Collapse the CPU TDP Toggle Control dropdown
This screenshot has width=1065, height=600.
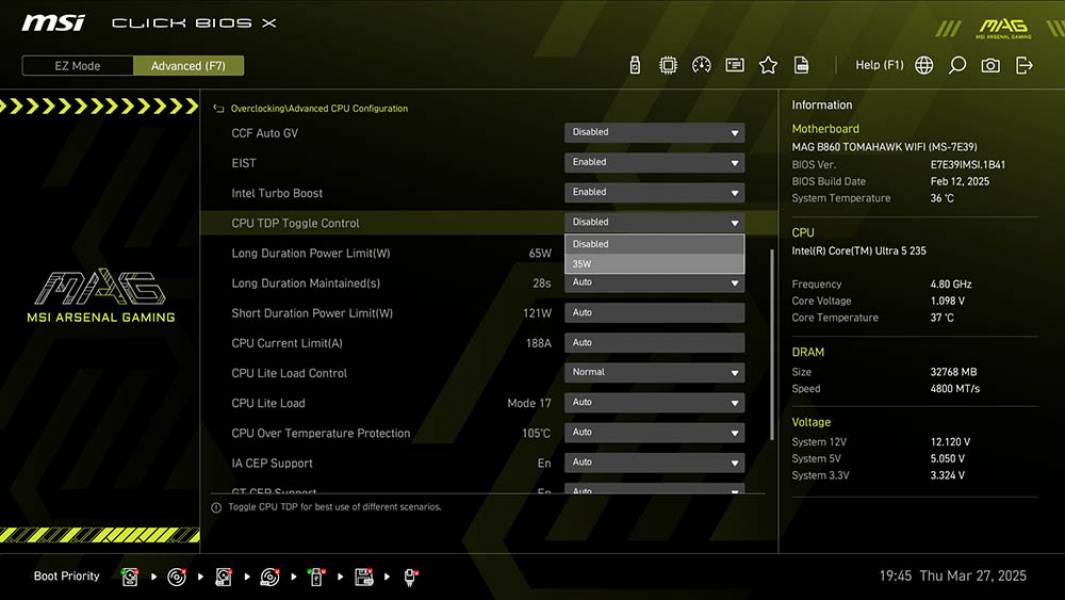654,222
